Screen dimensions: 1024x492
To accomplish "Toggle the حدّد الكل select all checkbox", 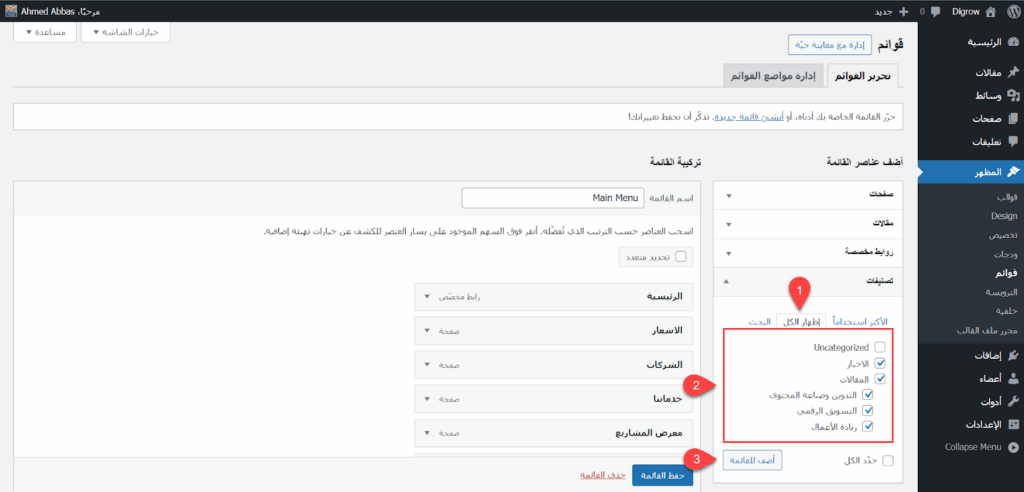I will [x=888, y=460].
